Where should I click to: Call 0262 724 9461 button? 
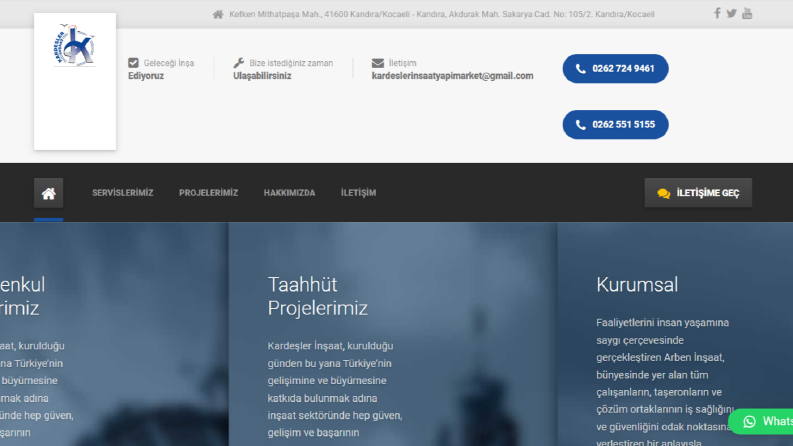[x=615, y=69]
